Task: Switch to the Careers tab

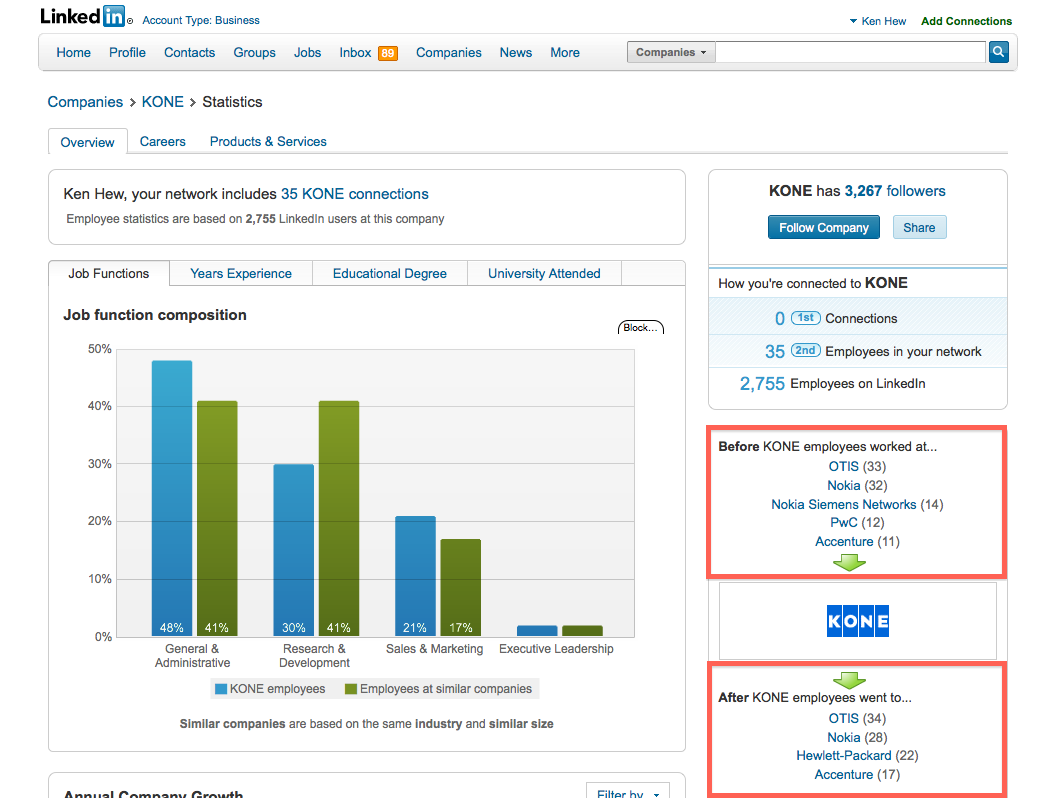Action: click(162, 141)
